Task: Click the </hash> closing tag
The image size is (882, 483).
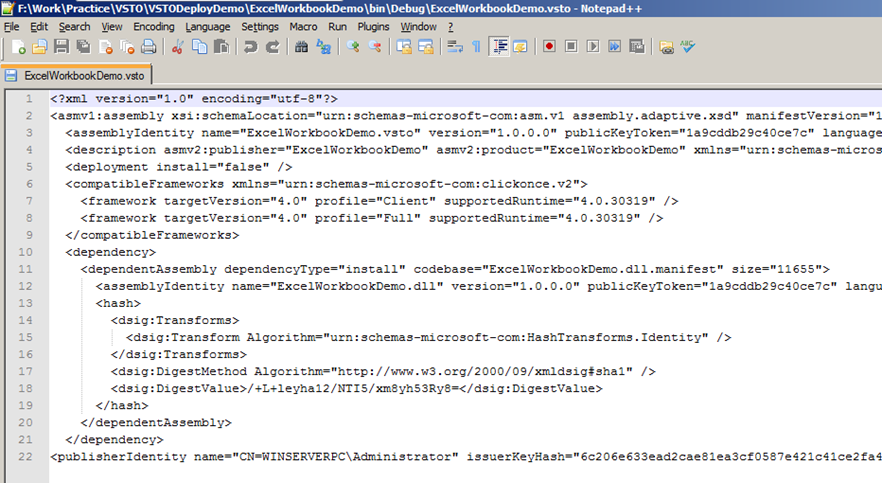Action: (122, 405)
